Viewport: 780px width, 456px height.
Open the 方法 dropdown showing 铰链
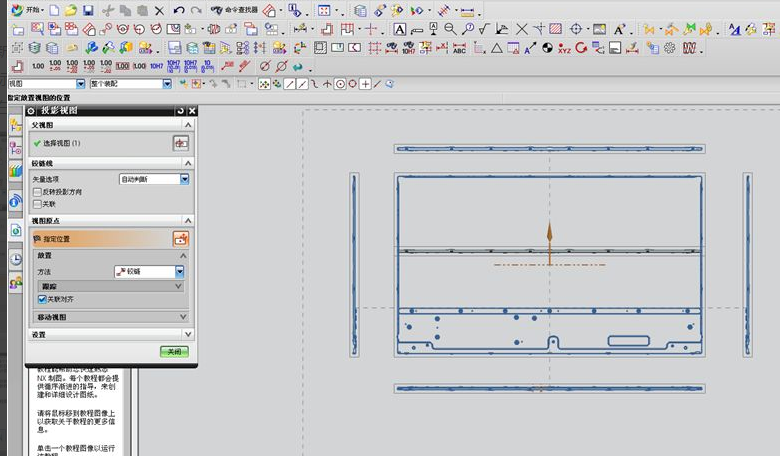click(x=180, y=271)
